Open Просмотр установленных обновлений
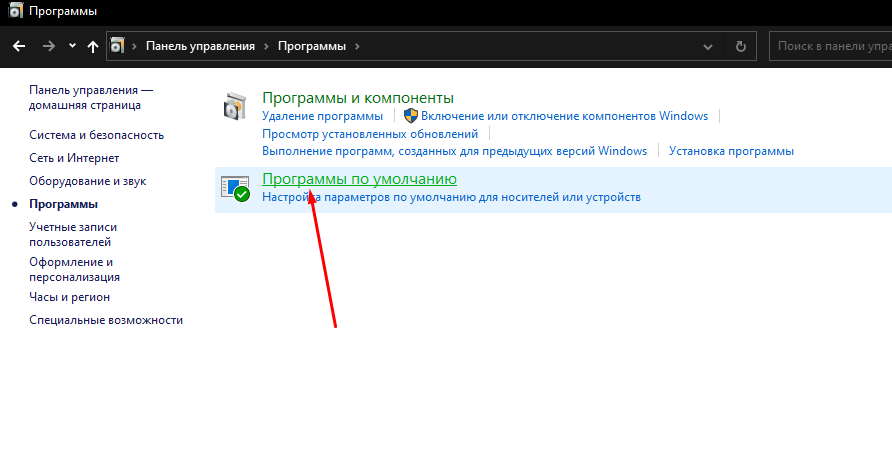 pyautogui.click(x=370, y=134)
